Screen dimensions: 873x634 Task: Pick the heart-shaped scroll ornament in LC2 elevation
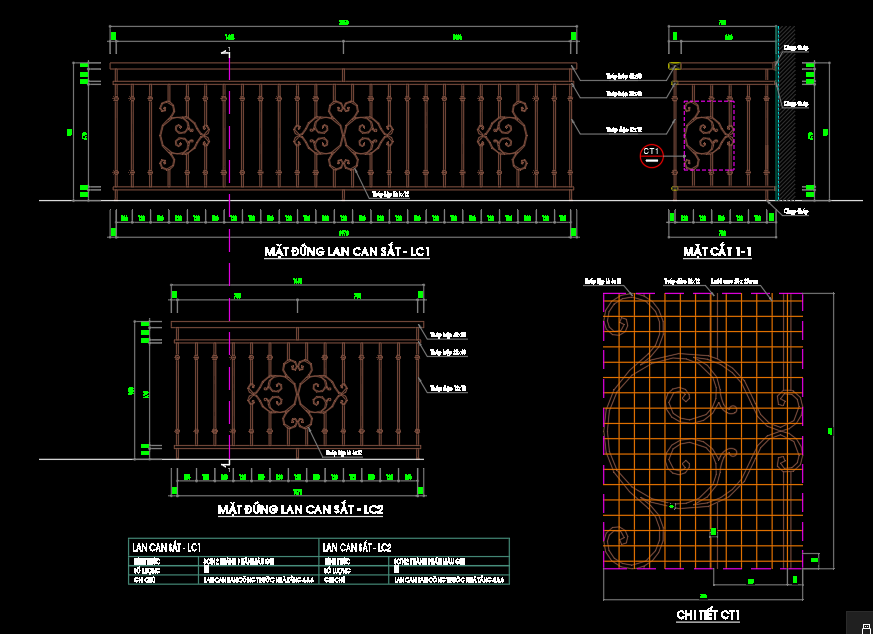pos(296,394)
